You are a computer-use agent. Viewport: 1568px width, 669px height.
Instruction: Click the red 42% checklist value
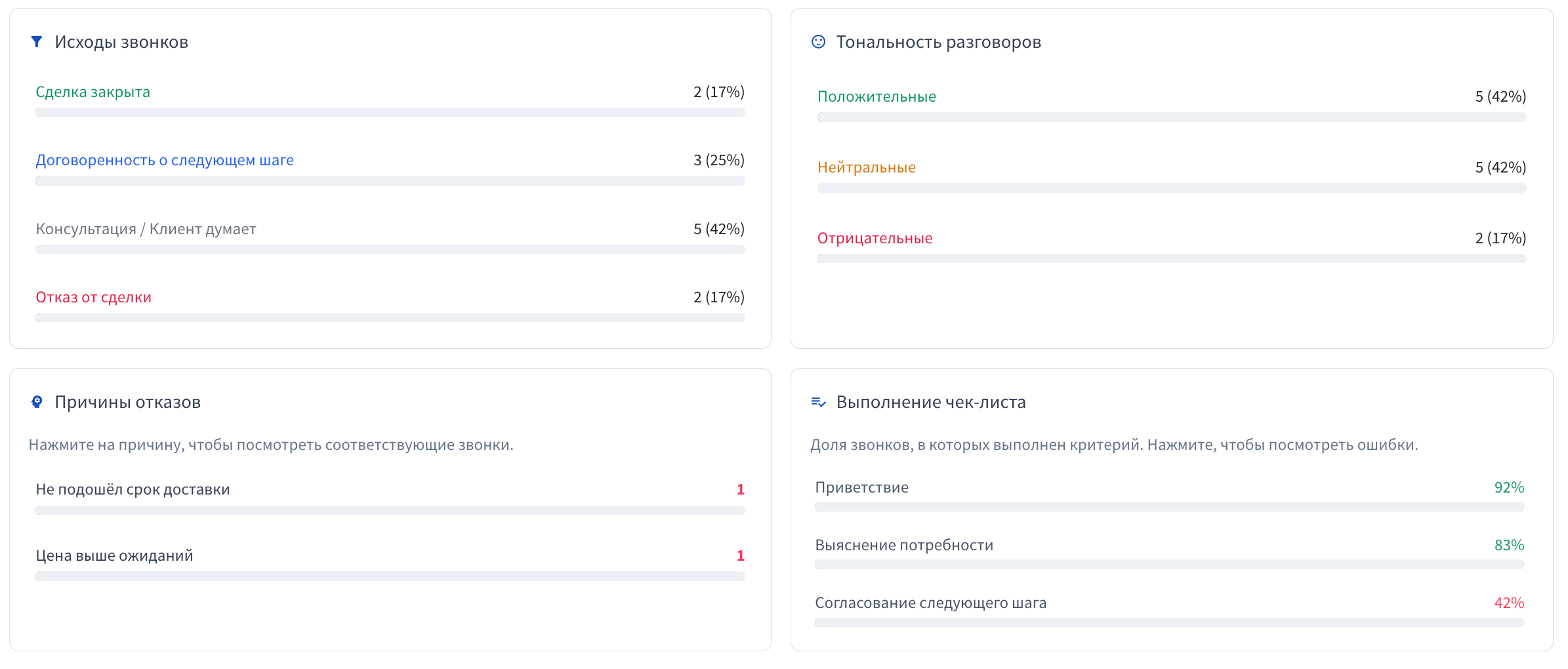[1509, 603]
